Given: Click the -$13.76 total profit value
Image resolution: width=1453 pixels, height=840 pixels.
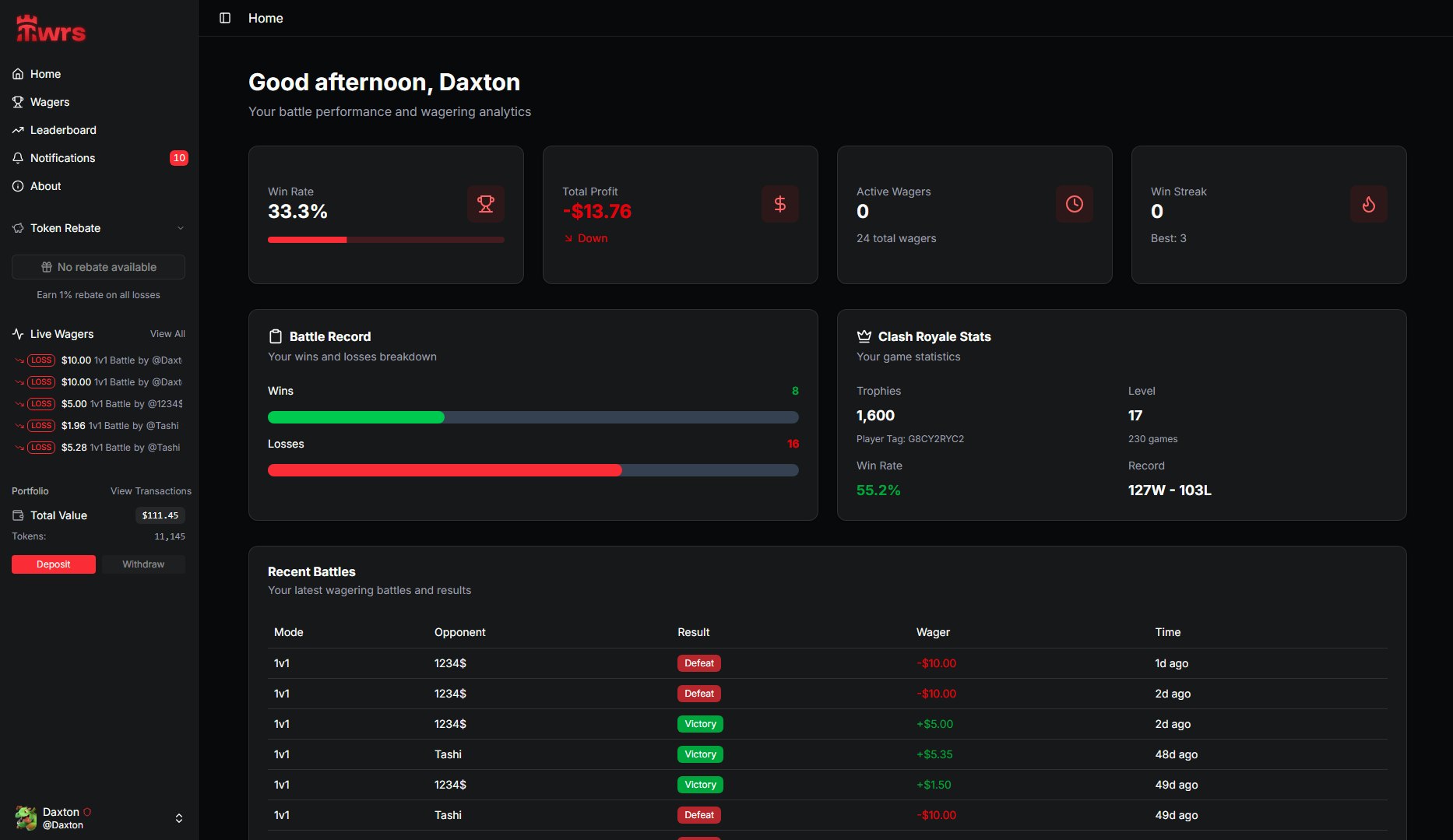Looking at the screenshot, I should pos(597,212).
